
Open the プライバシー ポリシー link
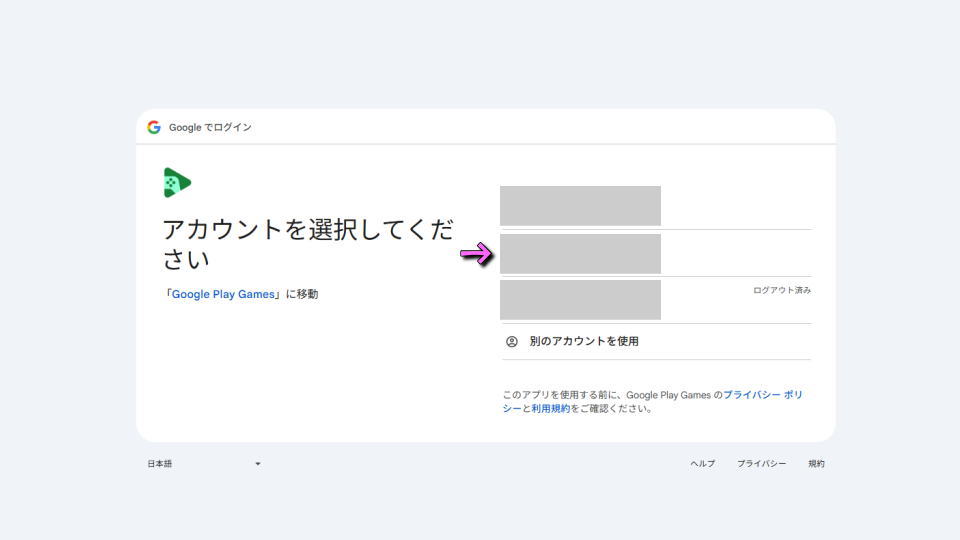coord(762,395)
